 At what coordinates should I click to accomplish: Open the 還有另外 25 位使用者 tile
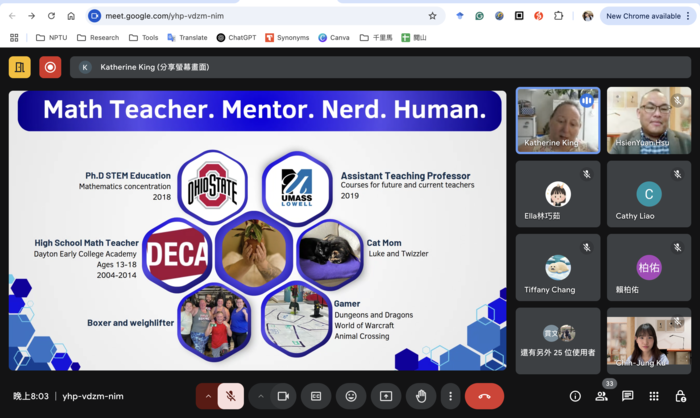tap(558, 341)
